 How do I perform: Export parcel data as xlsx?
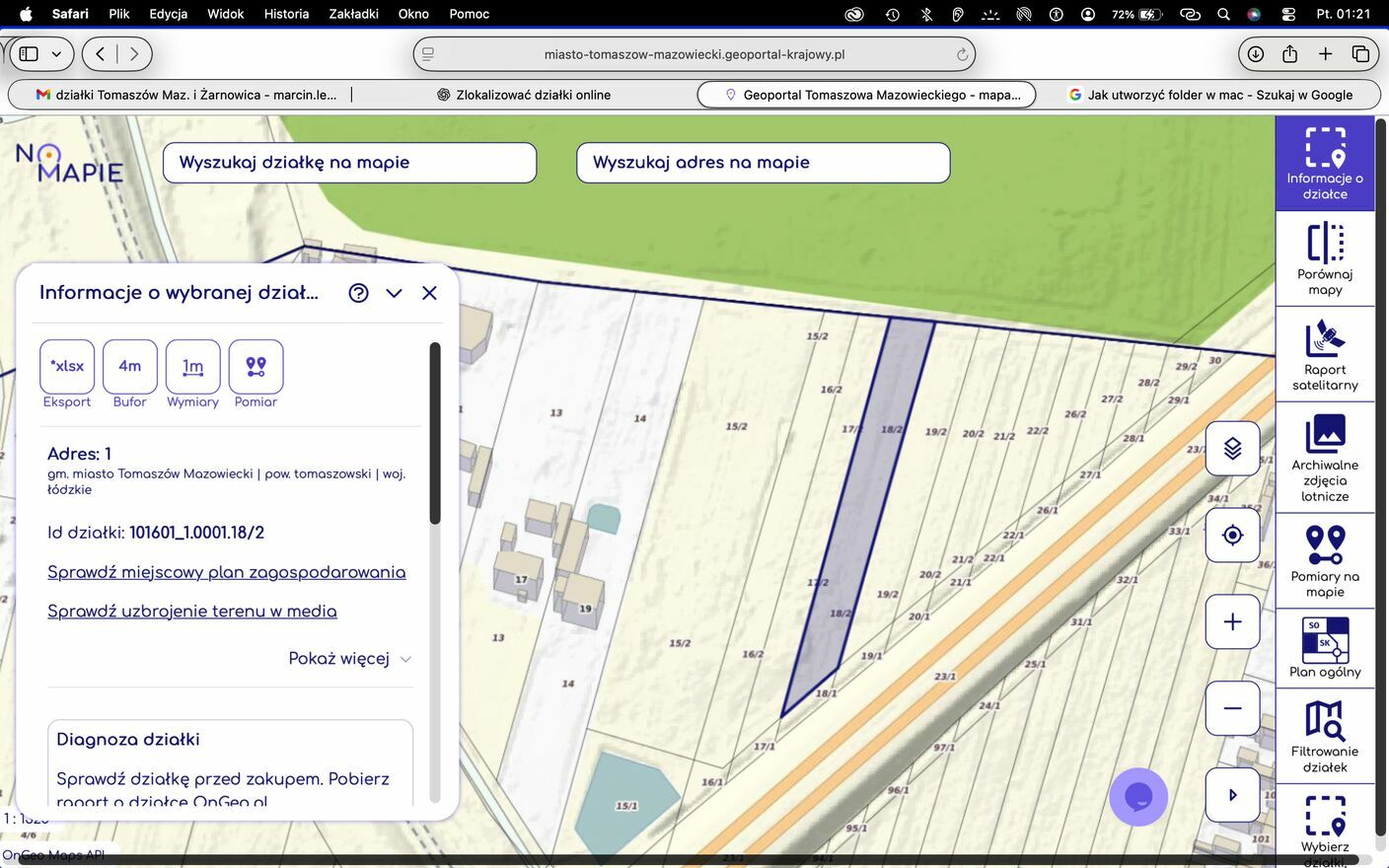(x=67, y=367)
